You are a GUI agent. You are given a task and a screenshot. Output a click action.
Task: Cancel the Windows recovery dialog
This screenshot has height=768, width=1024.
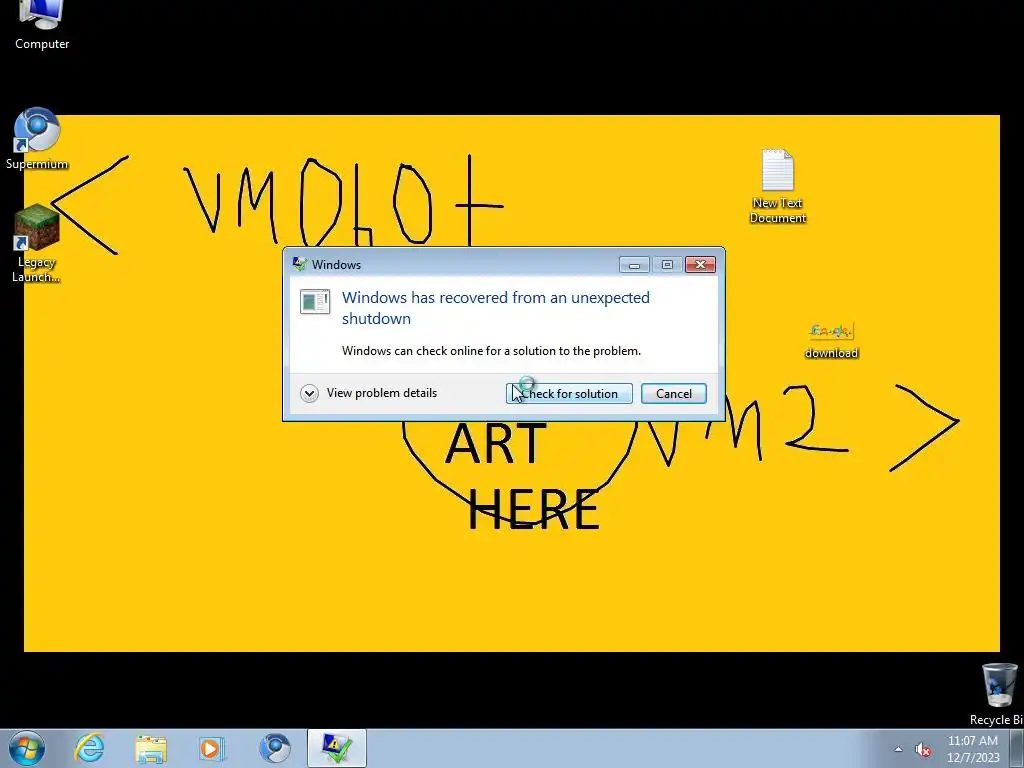coord(673,393)
